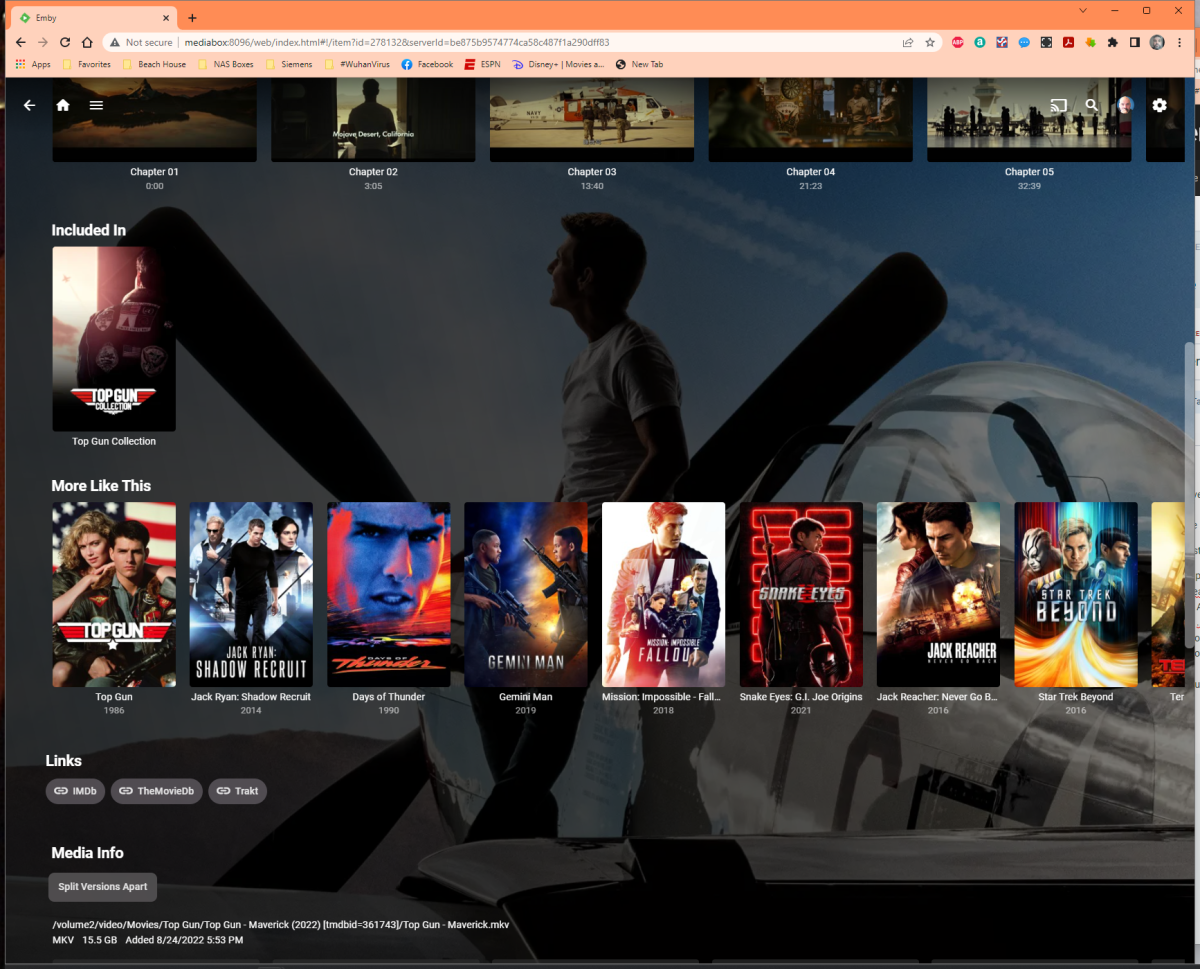Open the Chrome three-dot menu
Screen dimensions: 1200x969
1179,43
